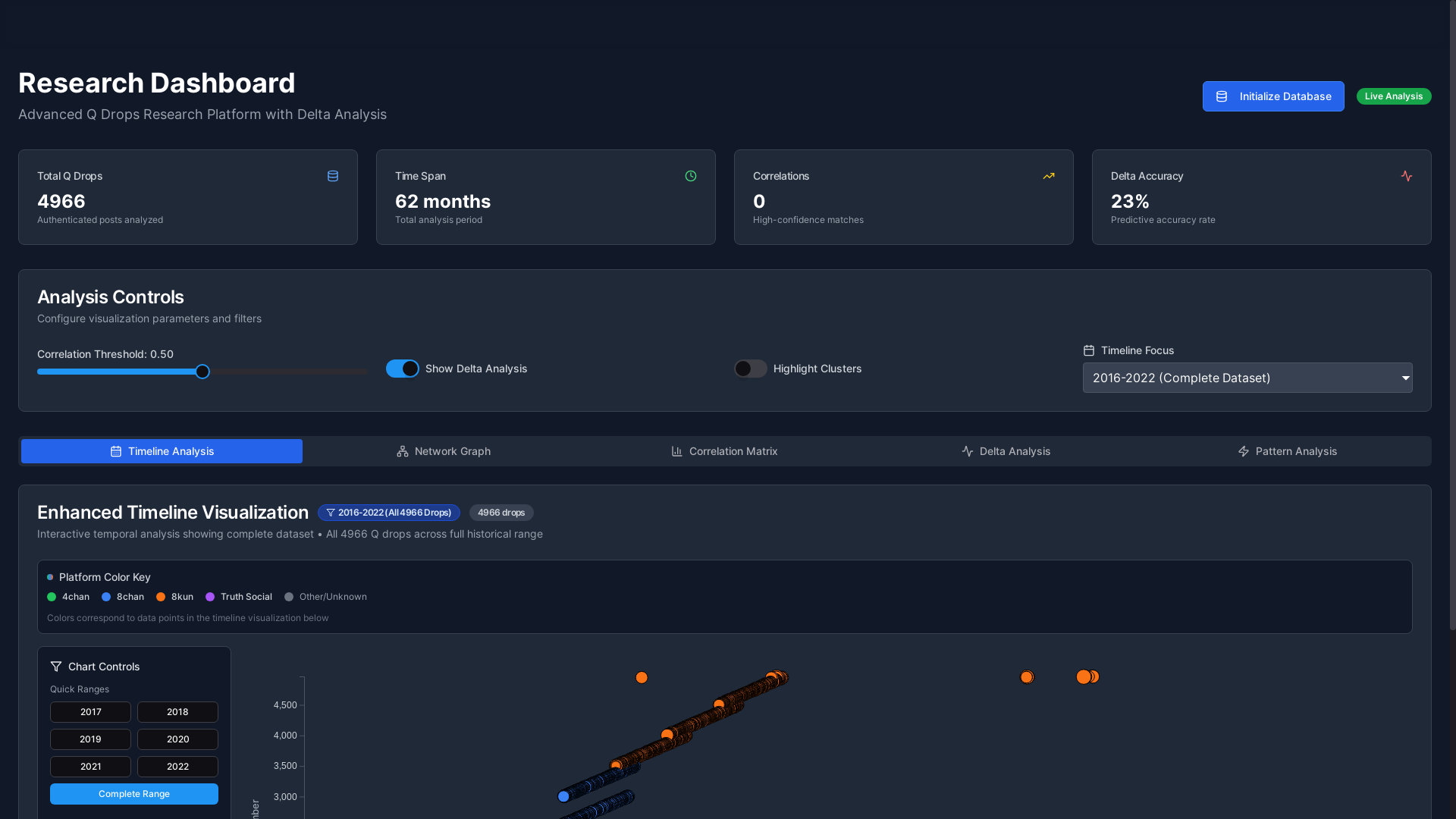The height and width of the screenshot is (819, 1456).
Task: Click the Research Dashboard heading
Action: point(157,83)
